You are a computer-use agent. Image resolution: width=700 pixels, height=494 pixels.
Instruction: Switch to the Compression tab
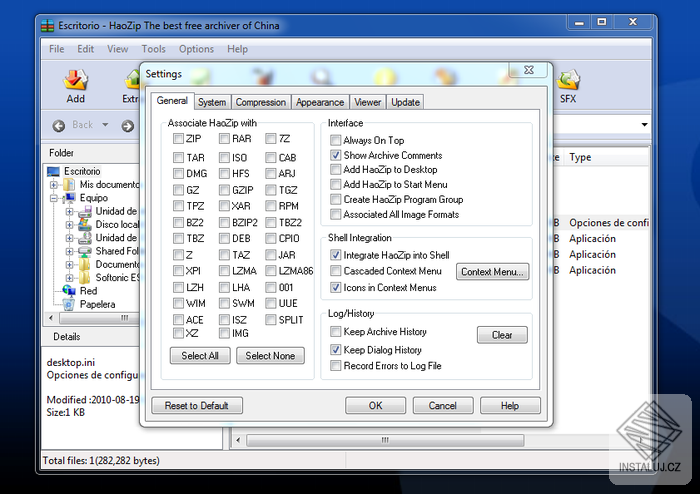(x=261, y=102)
